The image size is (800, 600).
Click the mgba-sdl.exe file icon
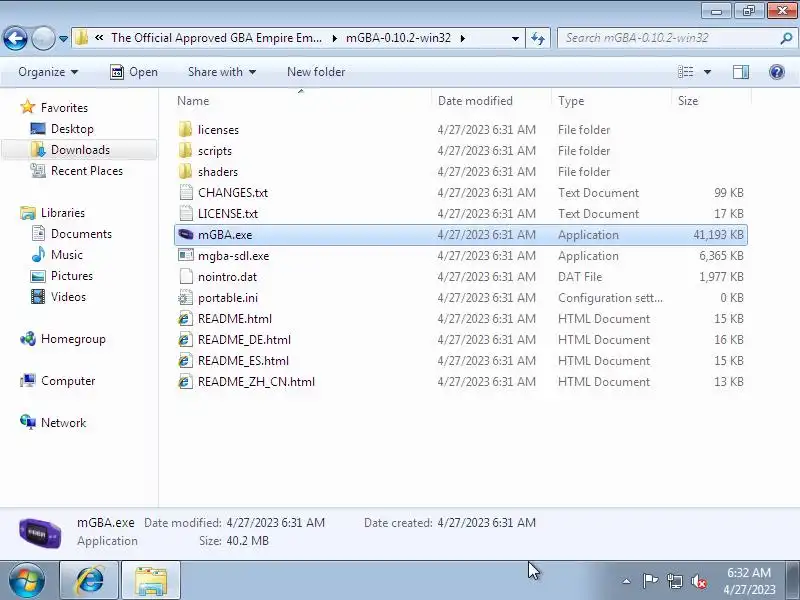[x=186, y=256]
